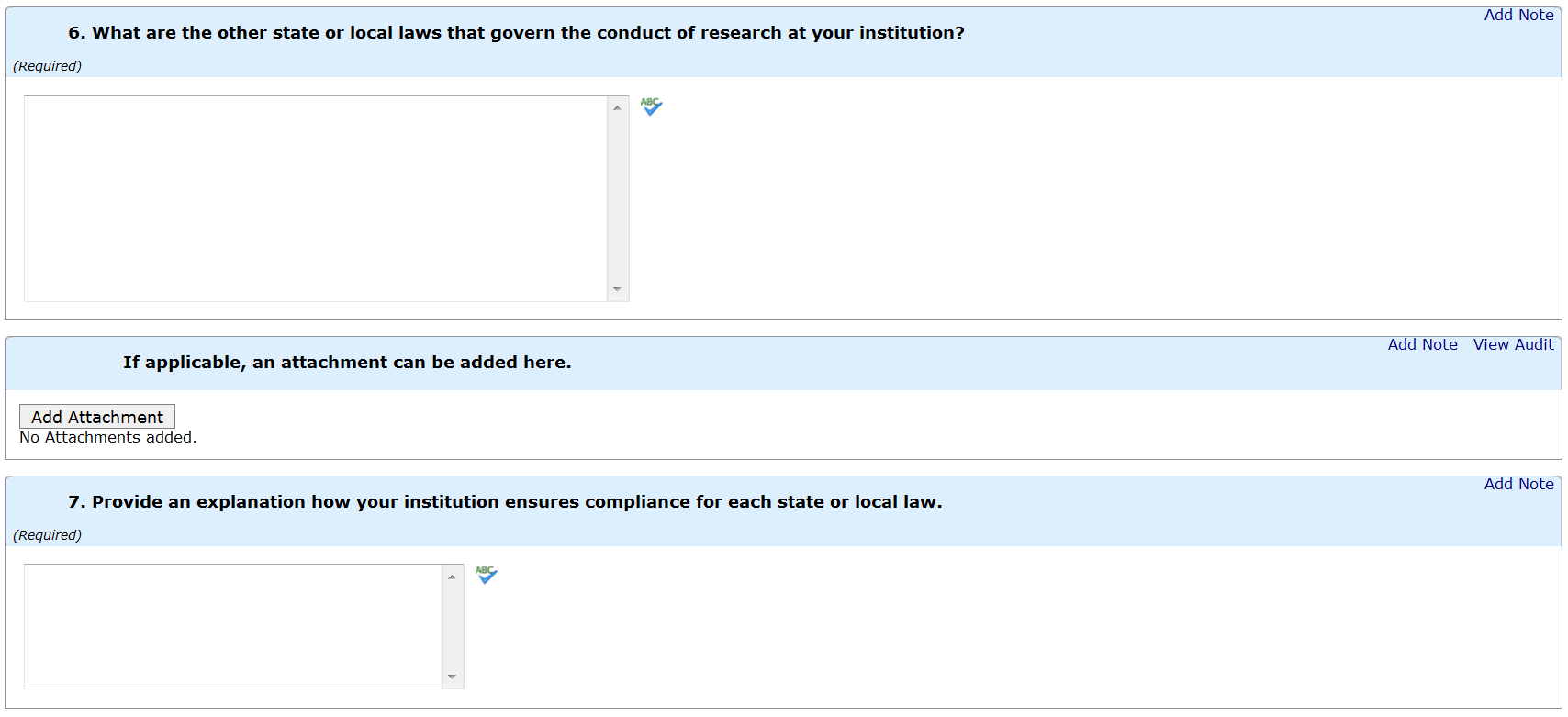
Task: Open View Audit for the attachment section
Action: [x=1513, y=344]
